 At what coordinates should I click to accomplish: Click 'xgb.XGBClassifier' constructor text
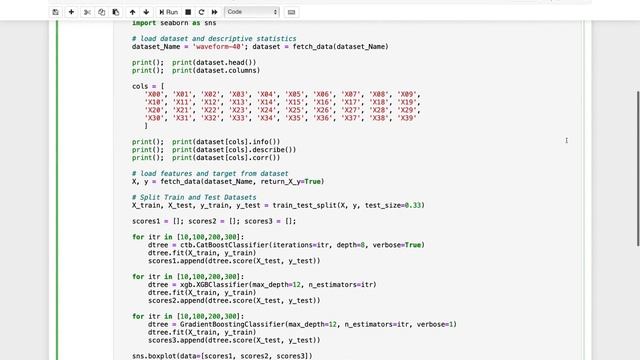click(x=214, y=284)
